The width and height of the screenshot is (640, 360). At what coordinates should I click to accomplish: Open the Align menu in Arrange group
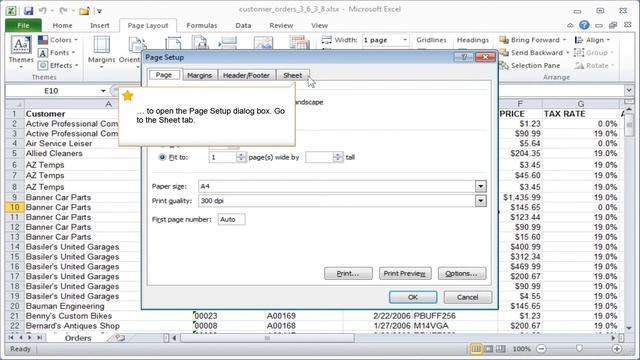(x=592, y=40)
